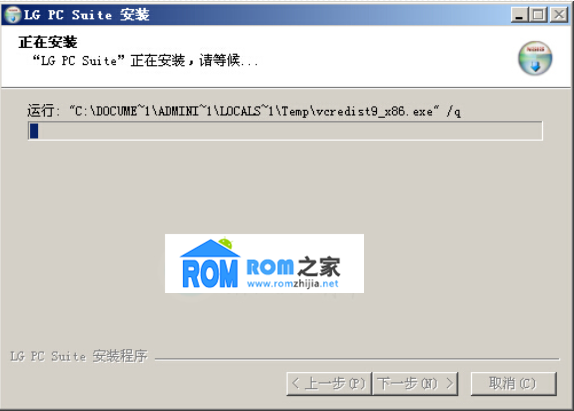Maximize the installer window
The height and width of the screenshot is (411, 574).
point(538,15)
